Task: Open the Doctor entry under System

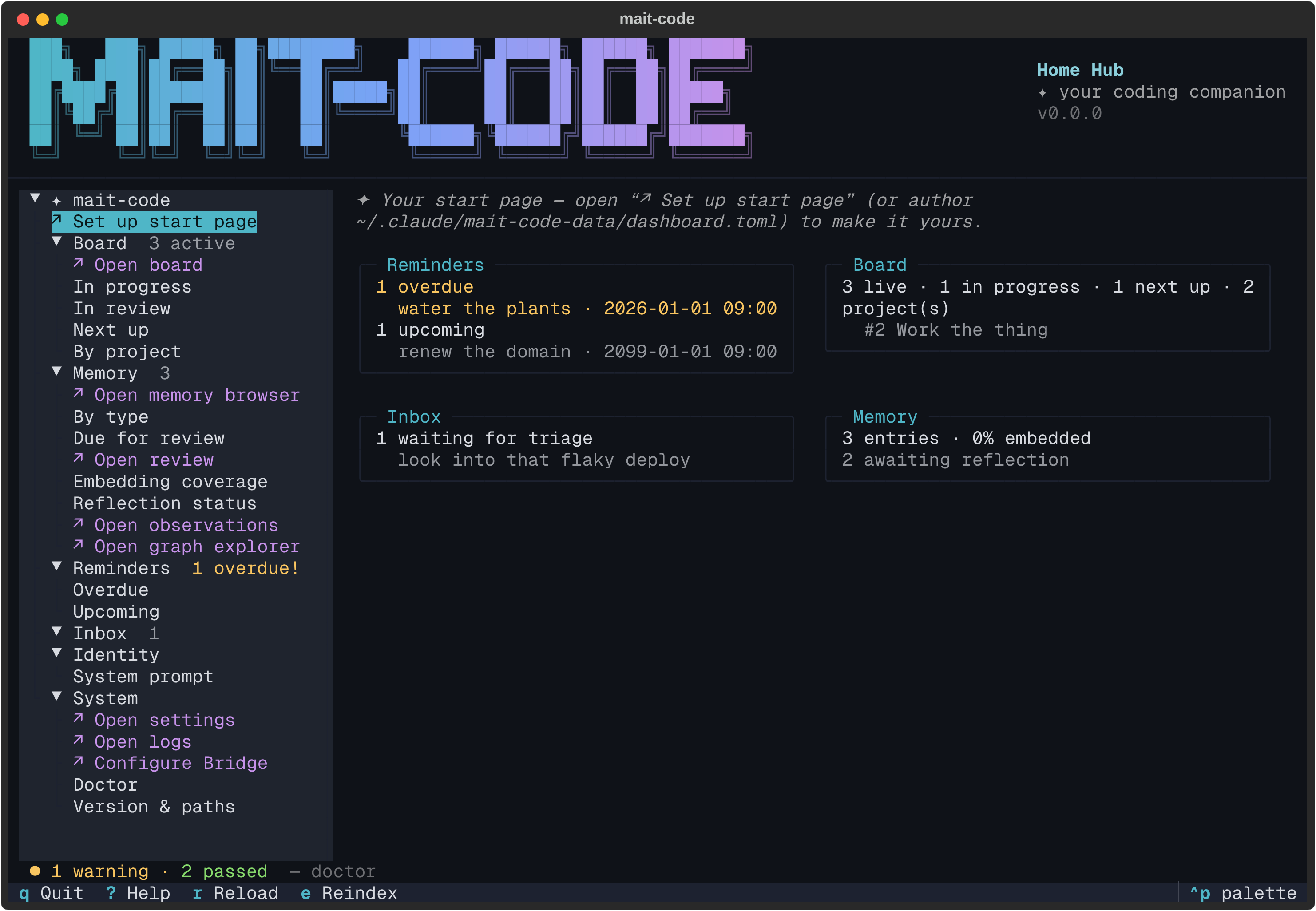Action: pyautogui.click(x=105, y=785)
